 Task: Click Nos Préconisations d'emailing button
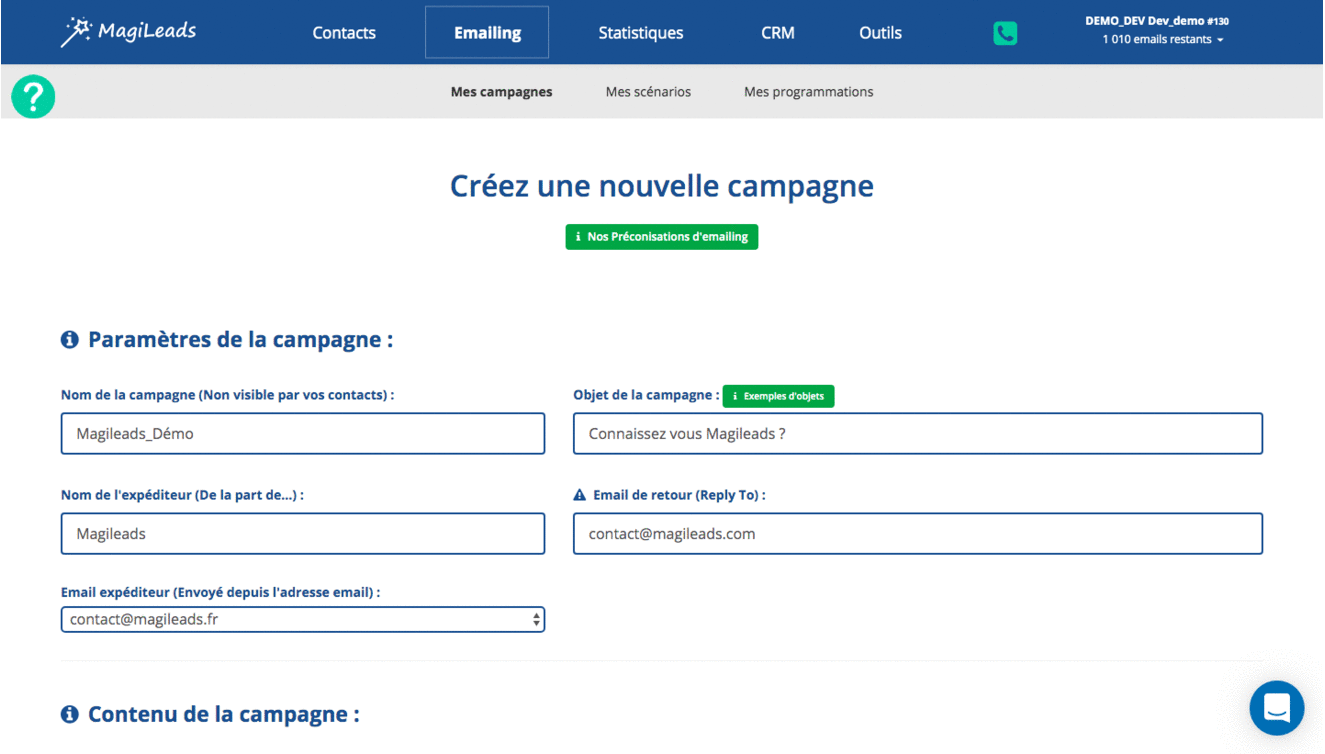click(662, 237)
